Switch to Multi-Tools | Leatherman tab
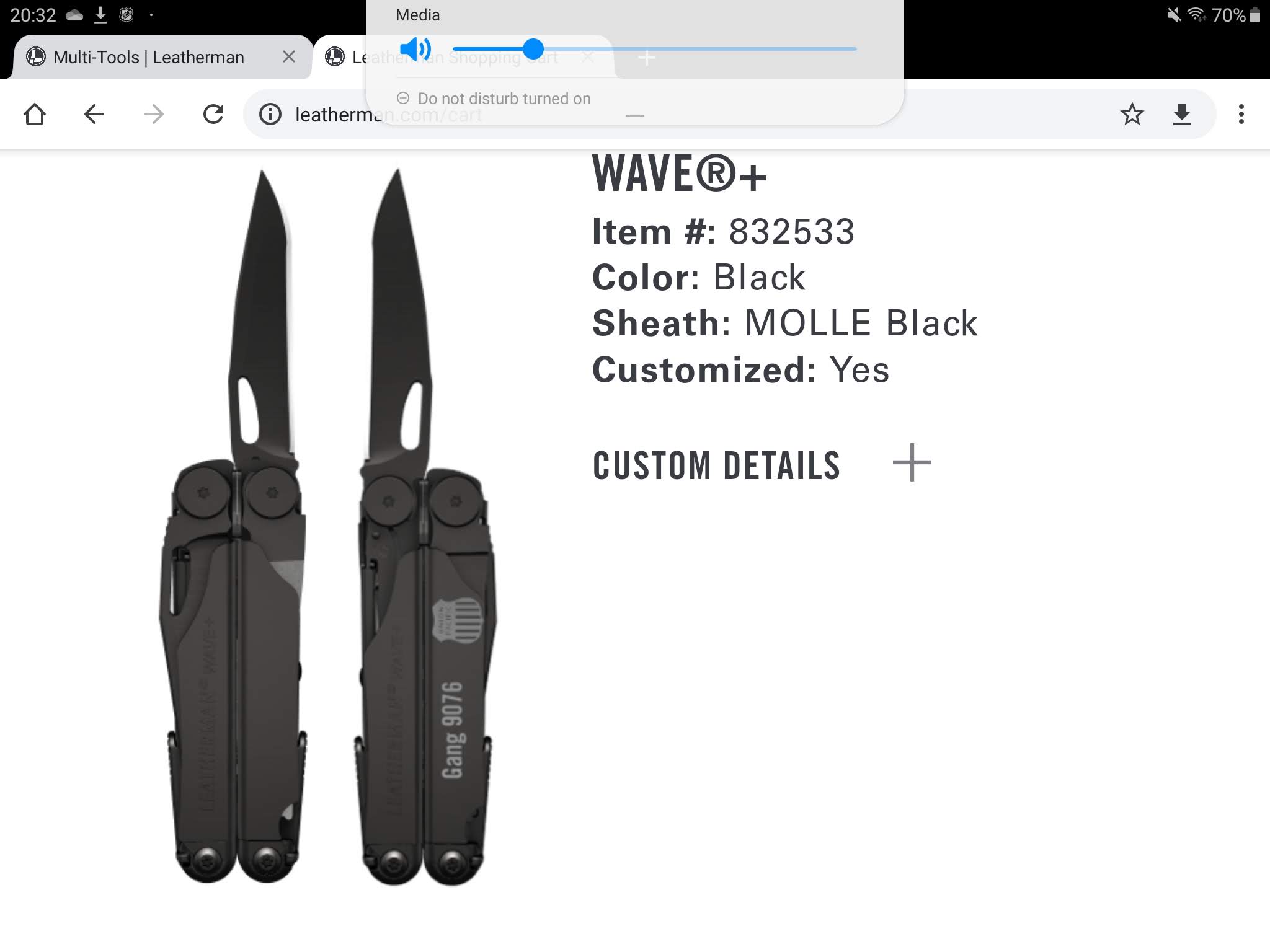 pos(149,57)
